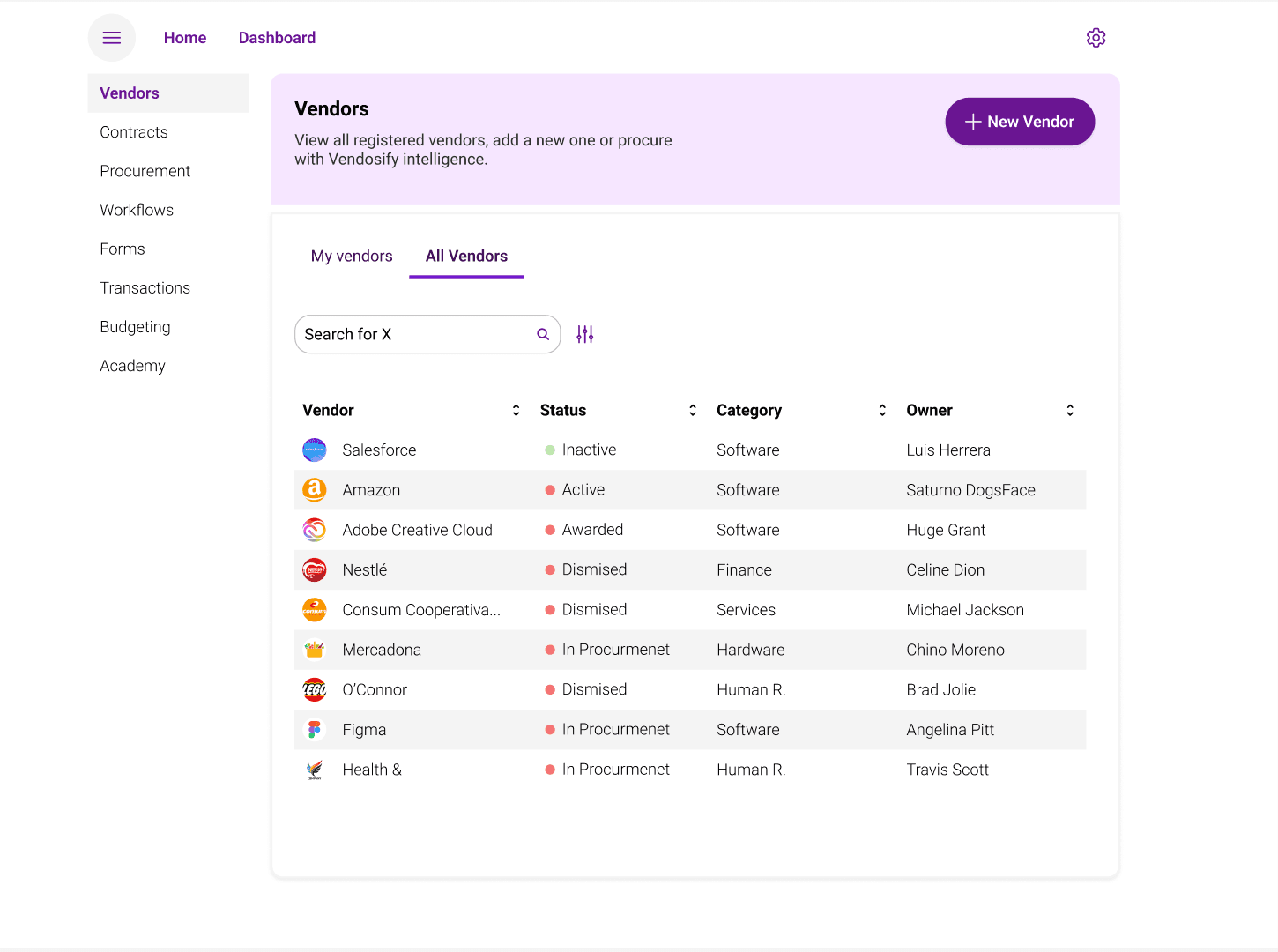Click owner Saturno DogsFace
1278x952 pixels.
(970, 490)
